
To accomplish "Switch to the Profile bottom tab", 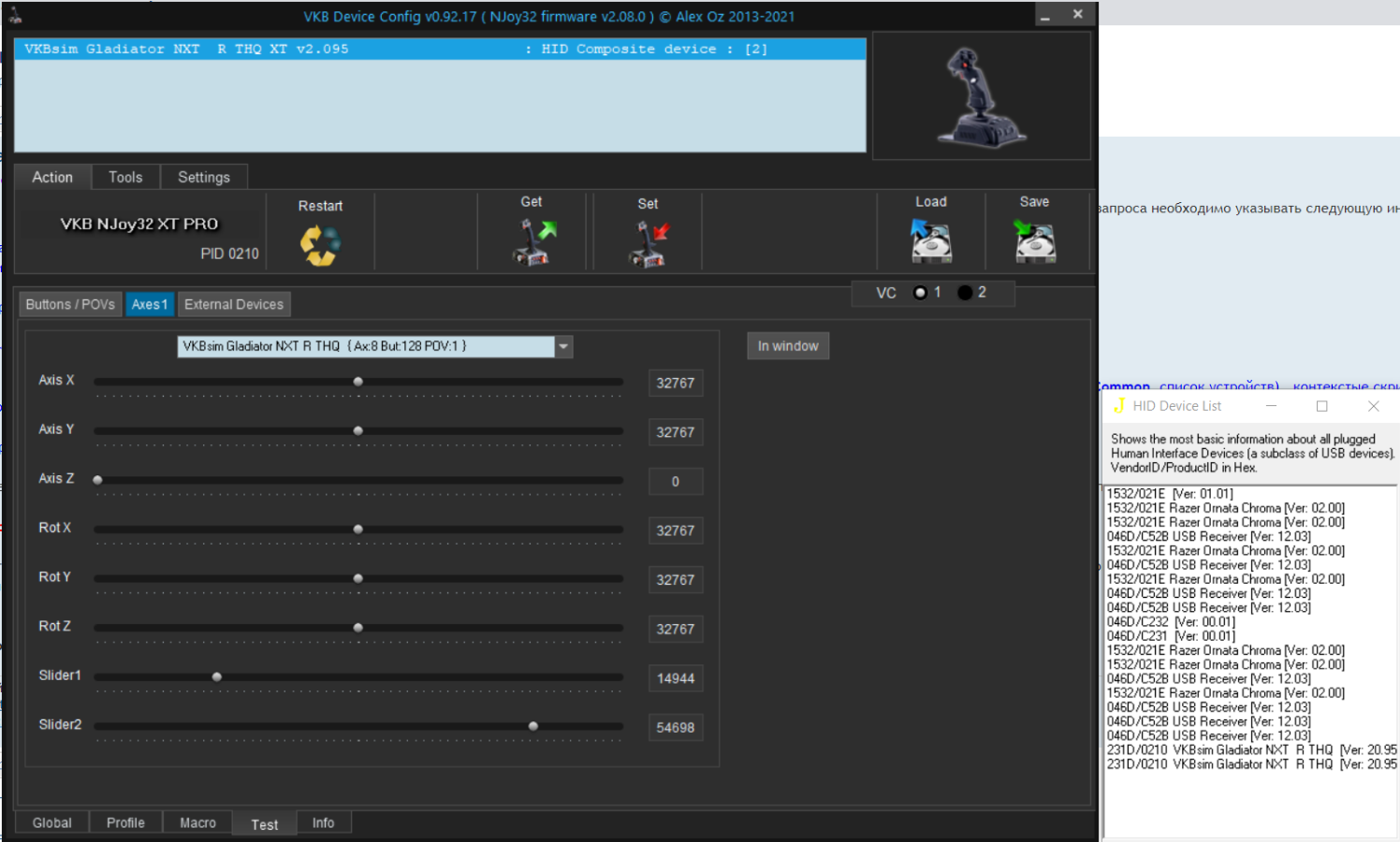I will (125, 822).
